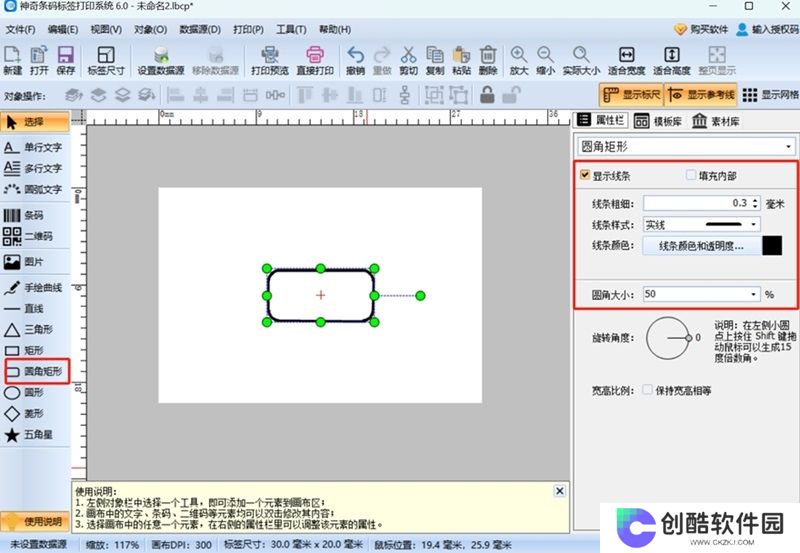Click the 保存 (Save) toolbar icon
This screenshot has height=553, width=800.
[x=65, y=60]
